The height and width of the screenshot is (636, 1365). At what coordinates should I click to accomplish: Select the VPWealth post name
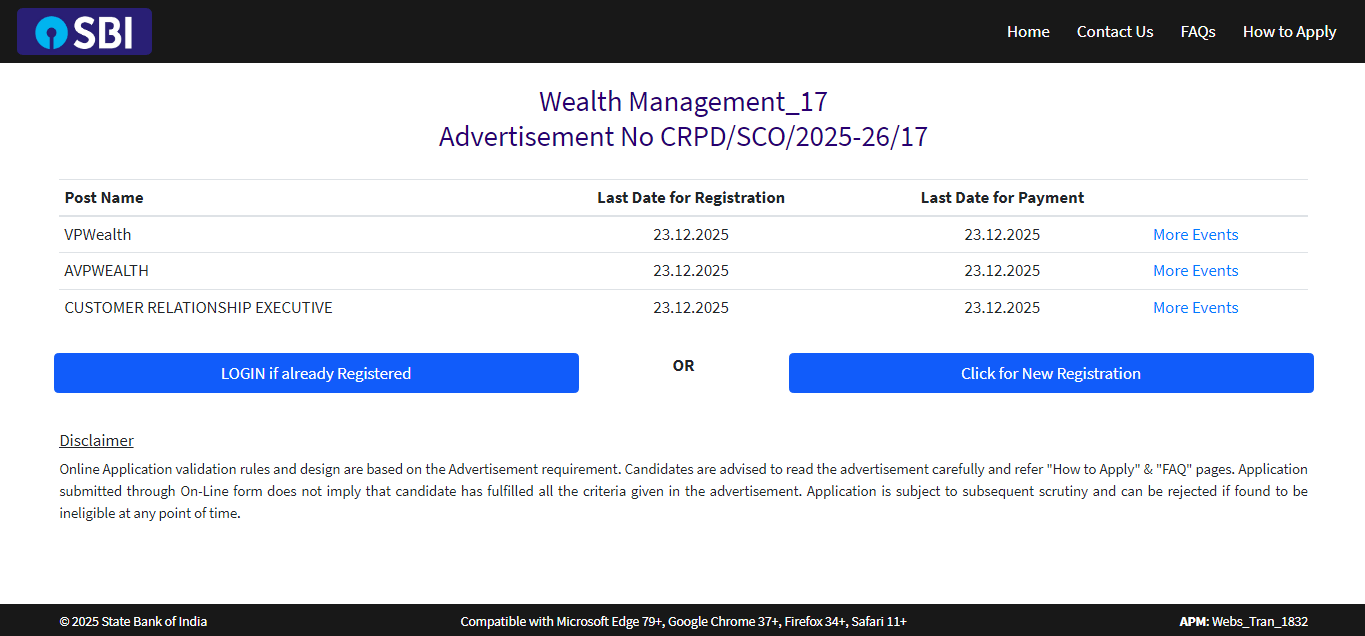click(97, 234)
